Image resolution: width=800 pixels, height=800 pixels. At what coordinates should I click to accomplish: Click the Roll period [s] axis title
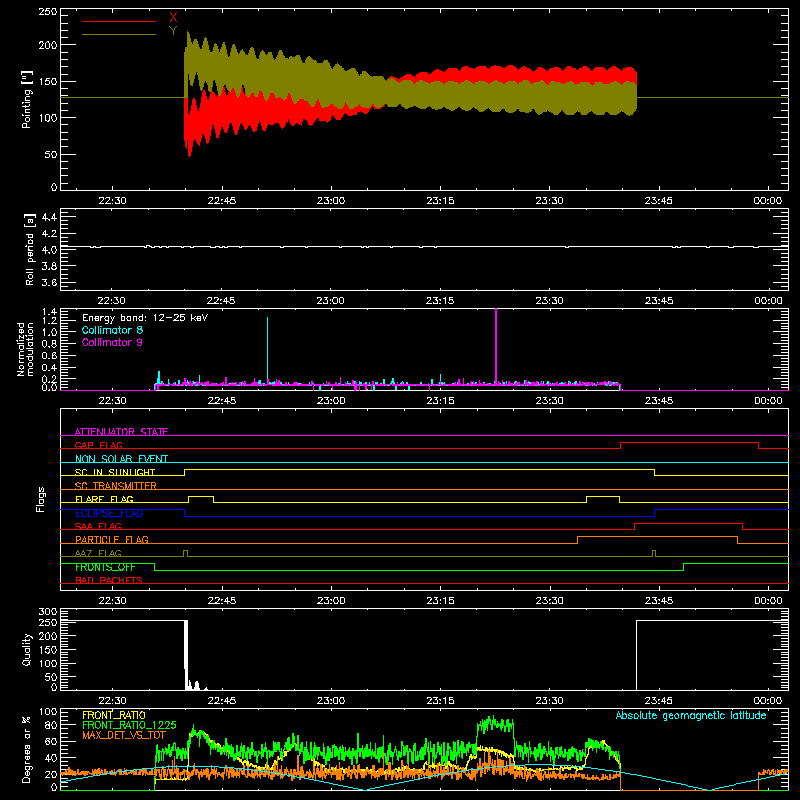point(29,249)
